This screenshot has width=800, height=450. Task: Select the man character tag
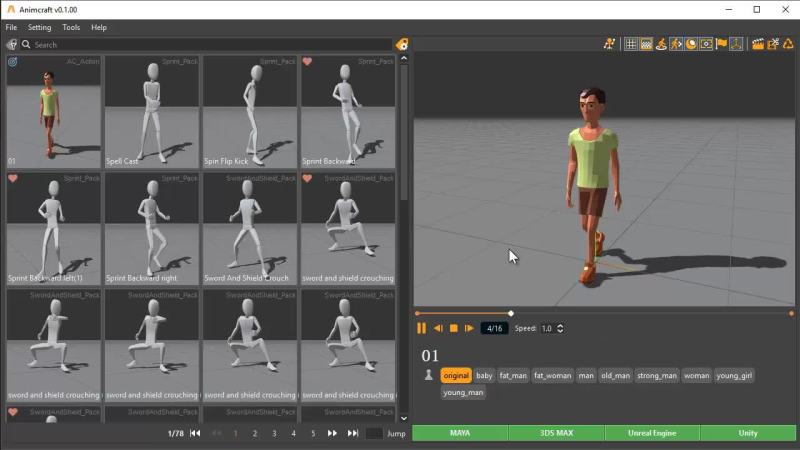pos(586,376)
